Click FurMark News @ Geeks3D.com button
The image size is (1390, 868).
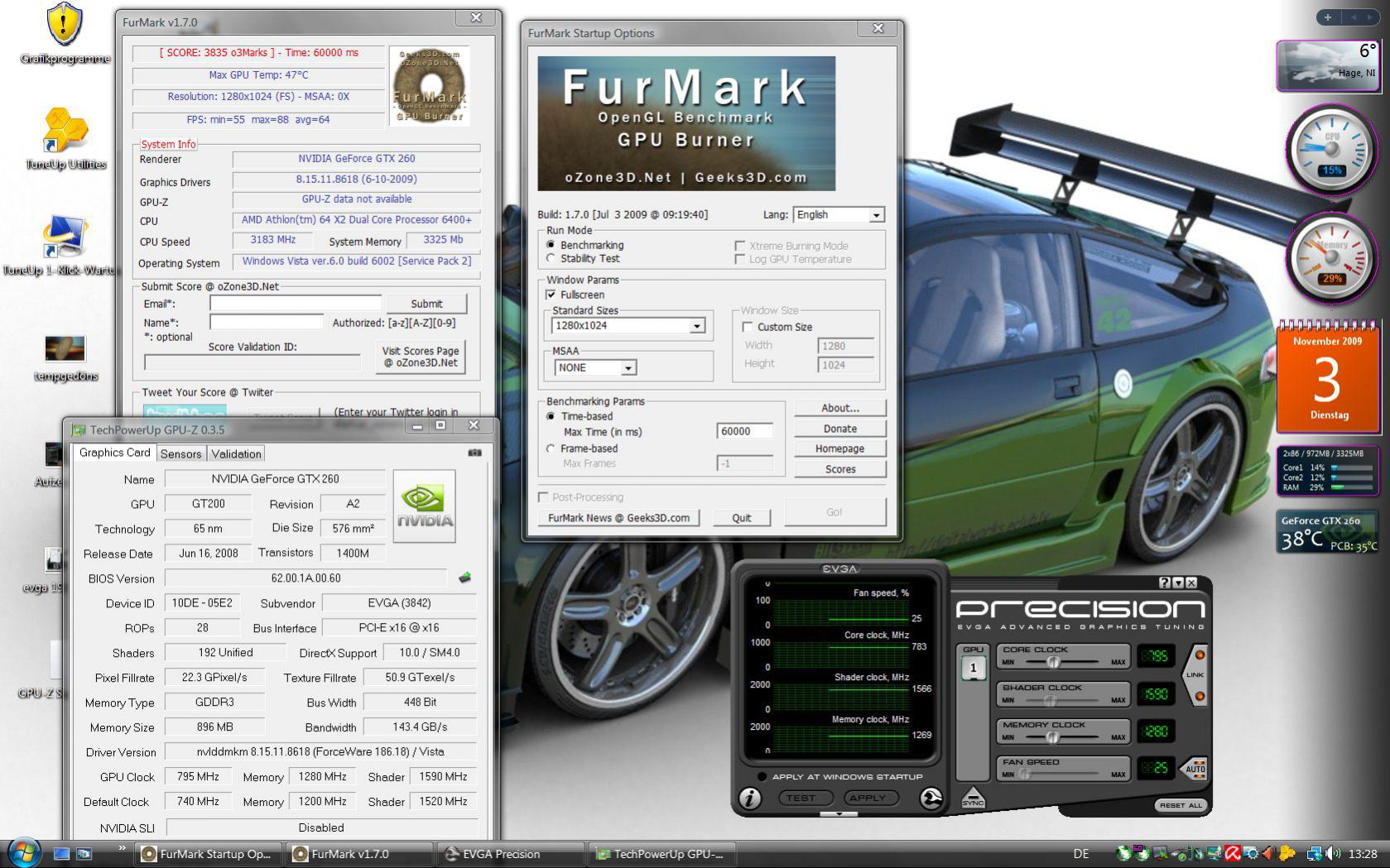(x=618, y=518)
